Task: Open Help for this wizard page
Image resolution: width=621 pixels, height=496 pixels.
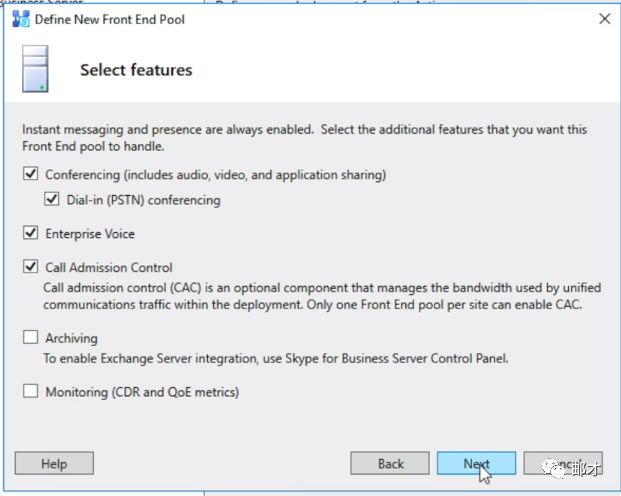Action: (54, 463)
